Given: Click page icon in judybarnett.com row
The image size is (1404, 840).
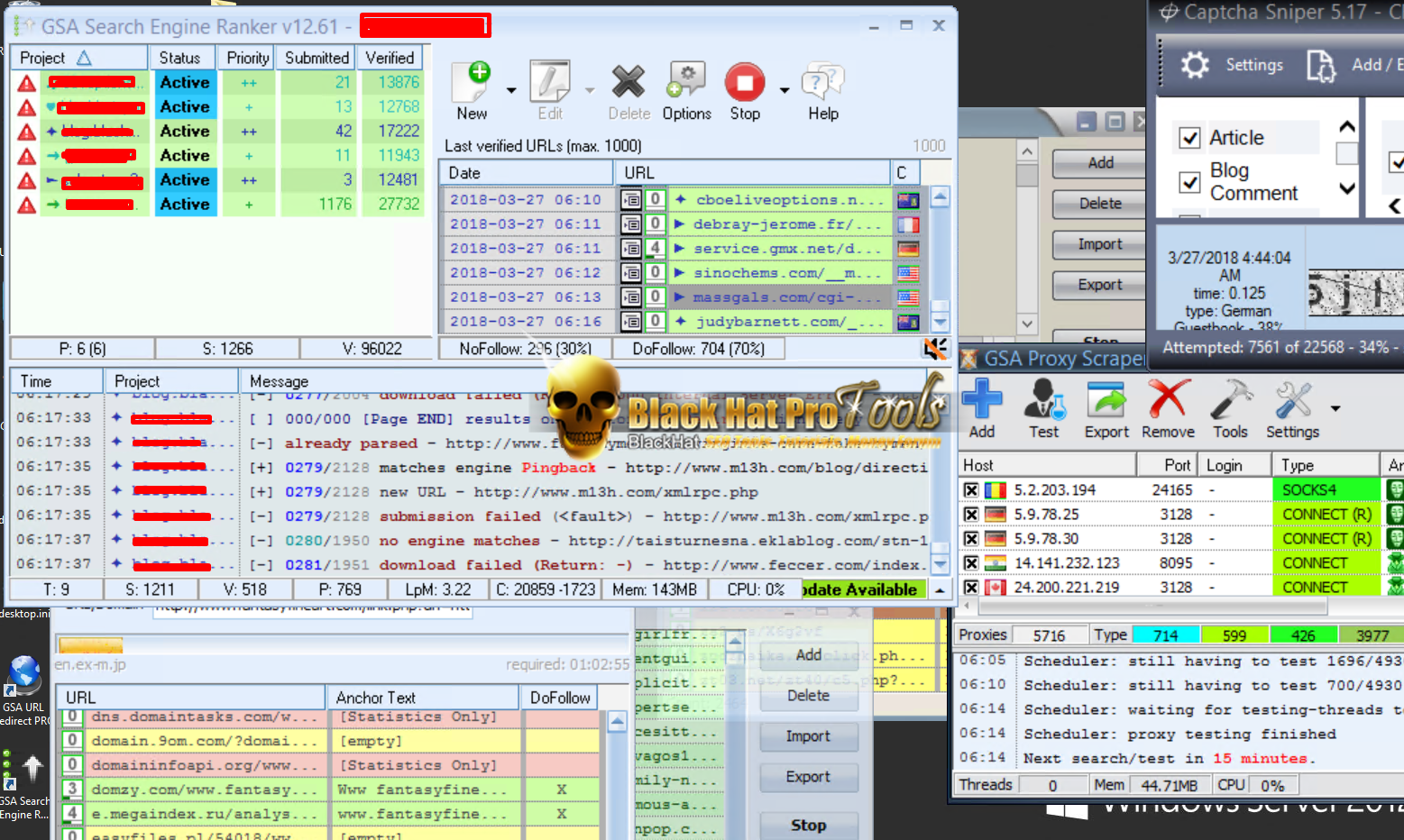Looking at the screenshot, I should pos(631,321).
